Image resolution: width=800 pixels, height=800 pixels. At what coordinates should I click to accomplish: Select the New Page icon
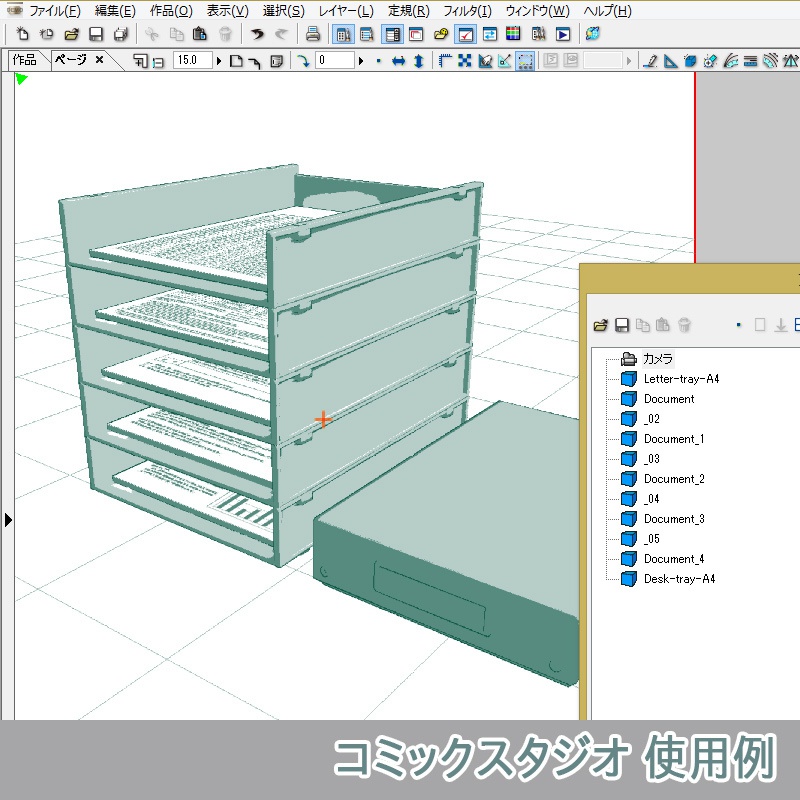pyautogui.click(x=45, y=33)
